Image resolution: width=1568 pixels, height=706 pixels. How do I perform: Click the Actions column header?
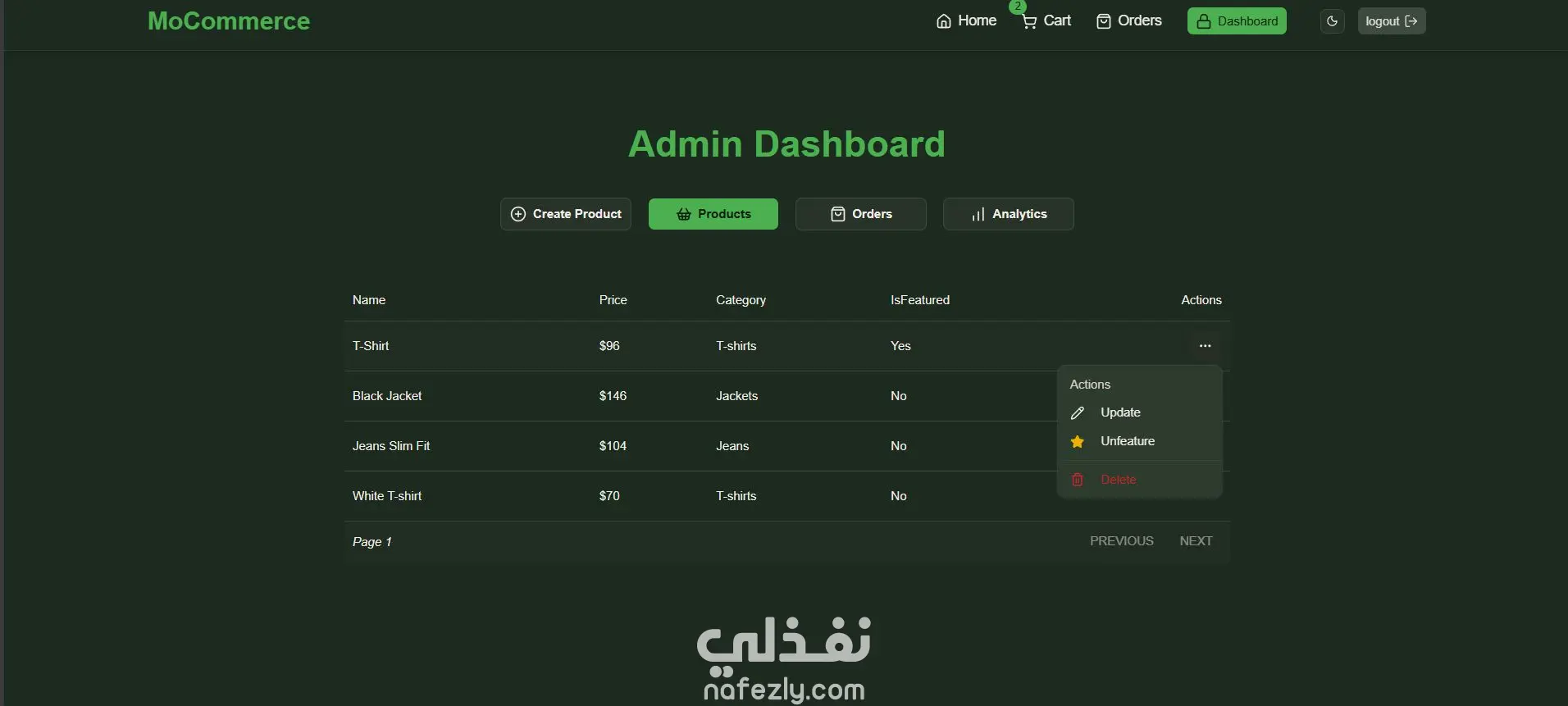[1201, 300]
